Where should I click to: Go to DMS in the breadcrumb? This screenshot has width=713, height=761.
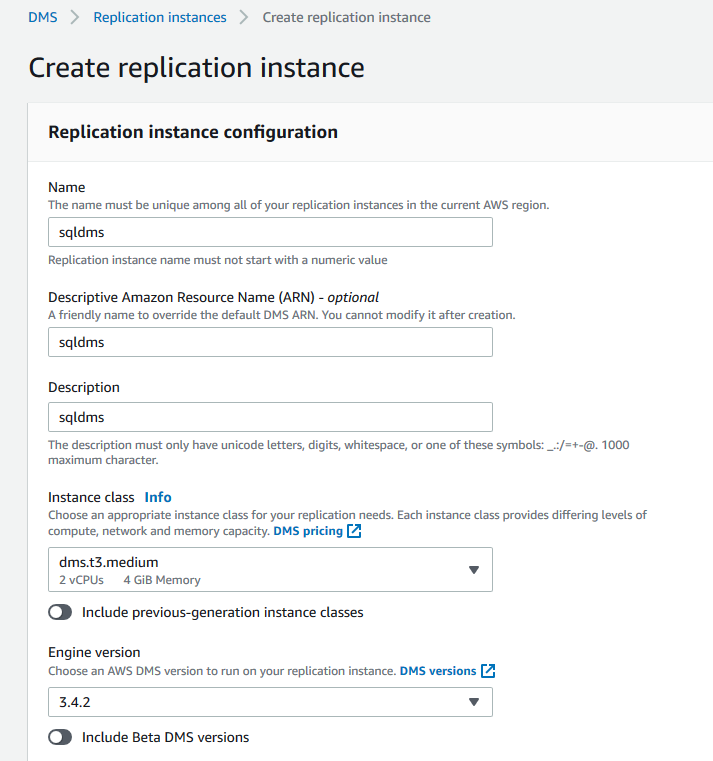42,17
